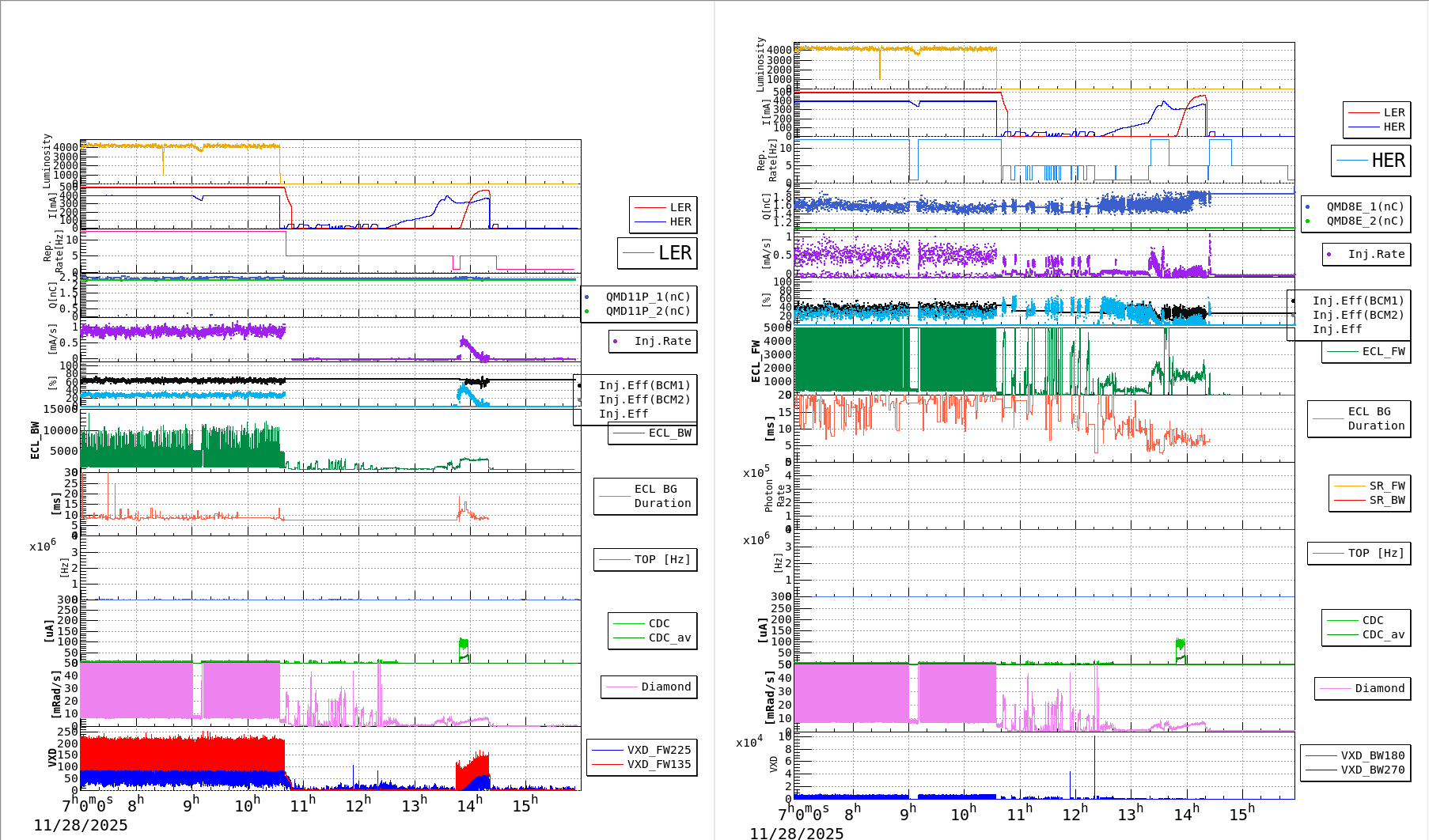Select Inj.Eff(BCM1) in left panel legend
Screen dimensions: 1429x840
(644, 385)
